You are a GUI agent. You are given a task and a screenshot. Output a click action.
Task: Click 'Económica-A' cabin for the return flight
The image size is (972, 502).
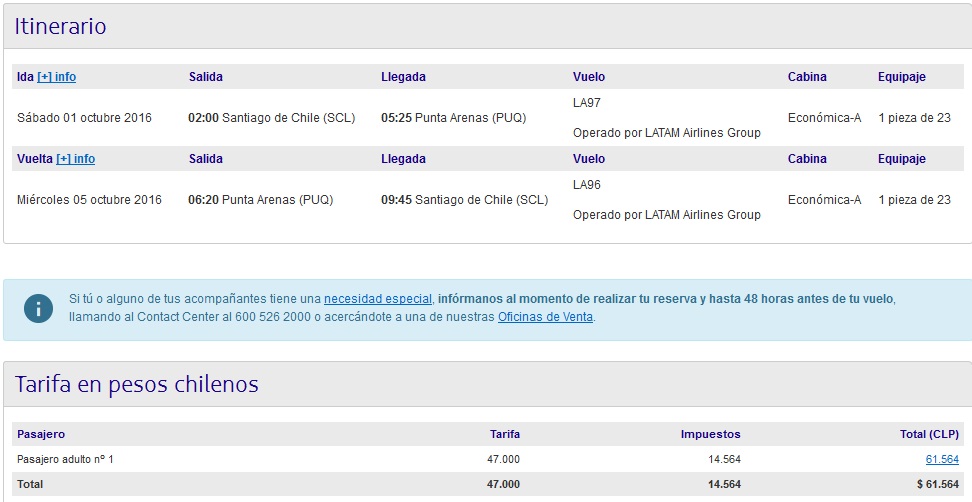[824, 200]
